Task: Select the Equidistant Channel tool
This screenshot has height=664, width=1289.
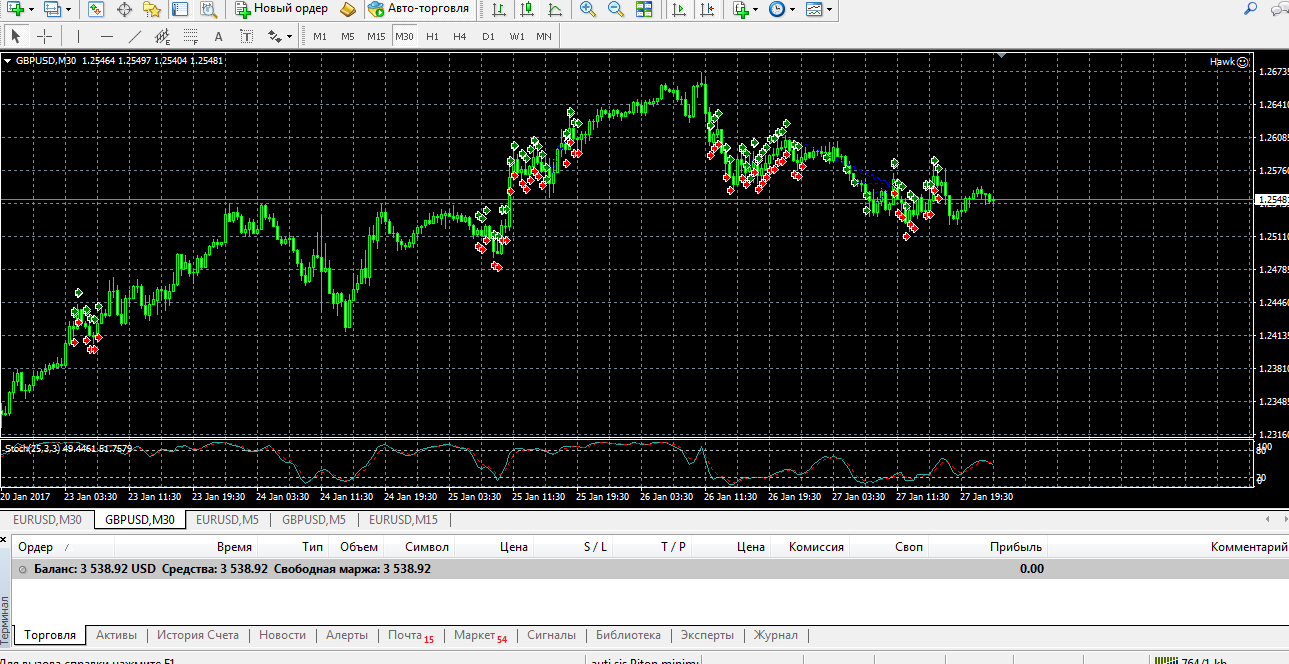Action: point(163,36)
